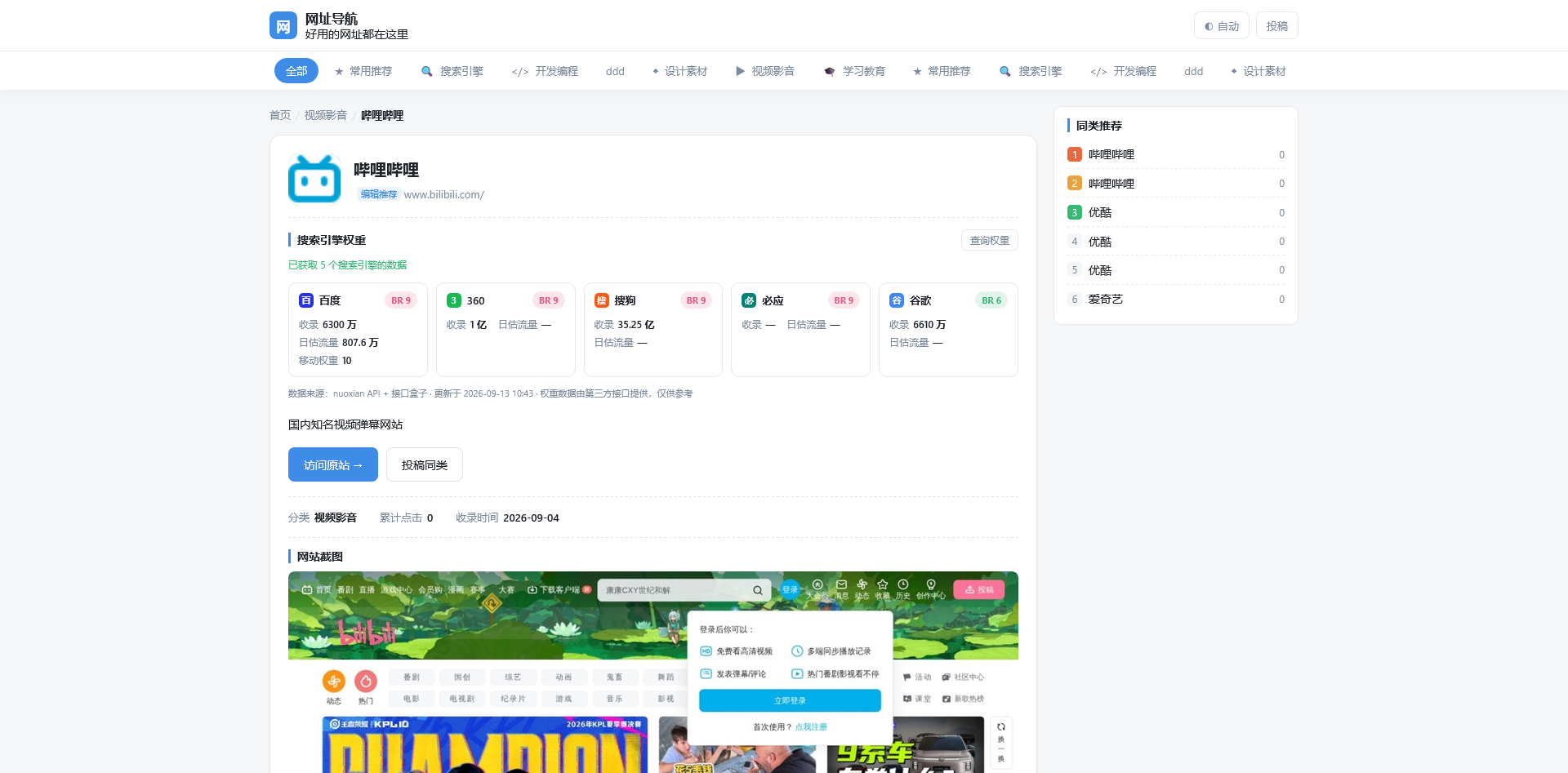Open the 学习教育 tab
The height and width of the screenshot is (773, 1568).
click(855, 71)
